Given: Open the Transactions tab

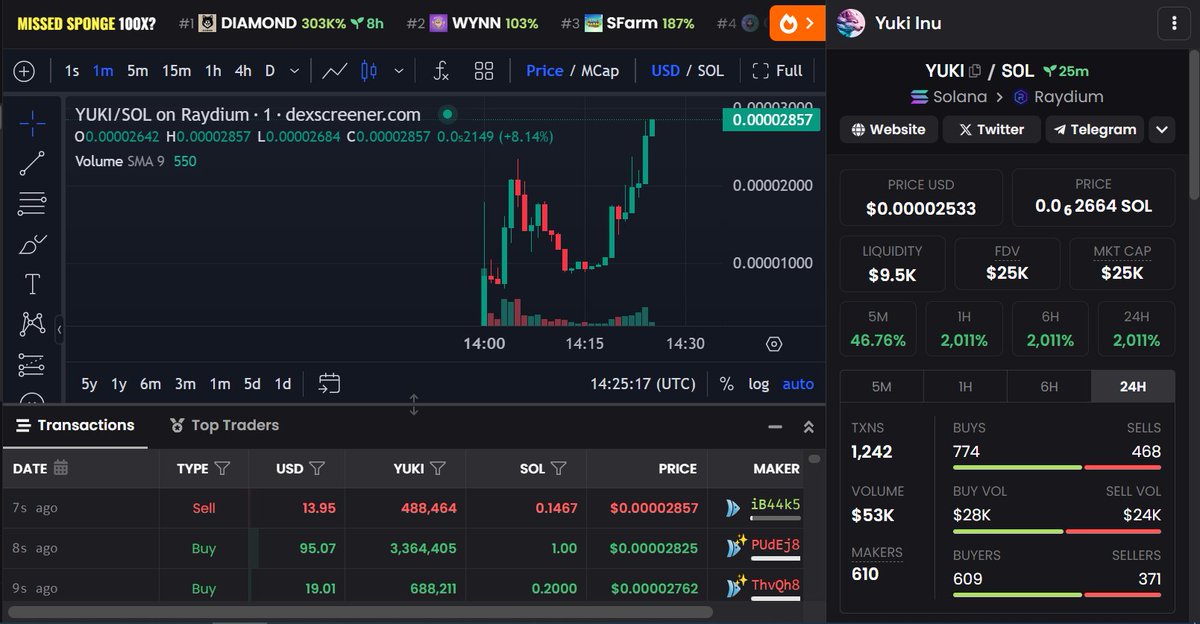Looking at the screenshot, I should 74,425.
